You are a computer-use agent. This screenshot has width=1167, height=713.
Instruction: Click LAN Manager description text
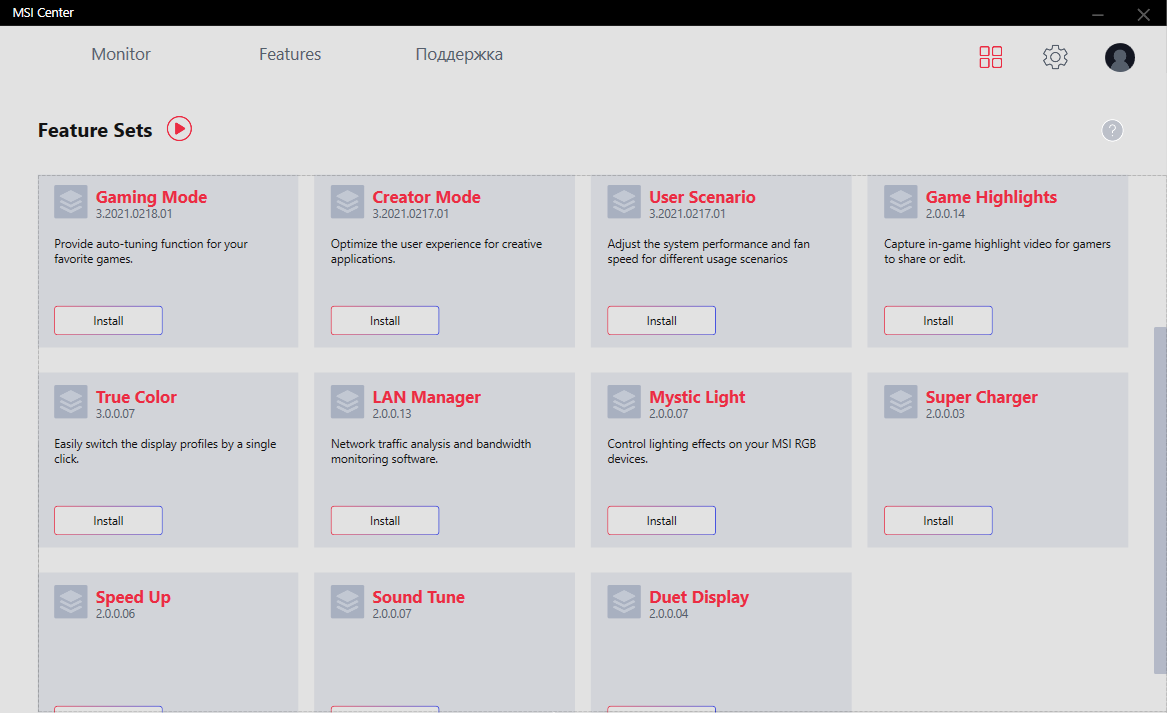(431, 452)
